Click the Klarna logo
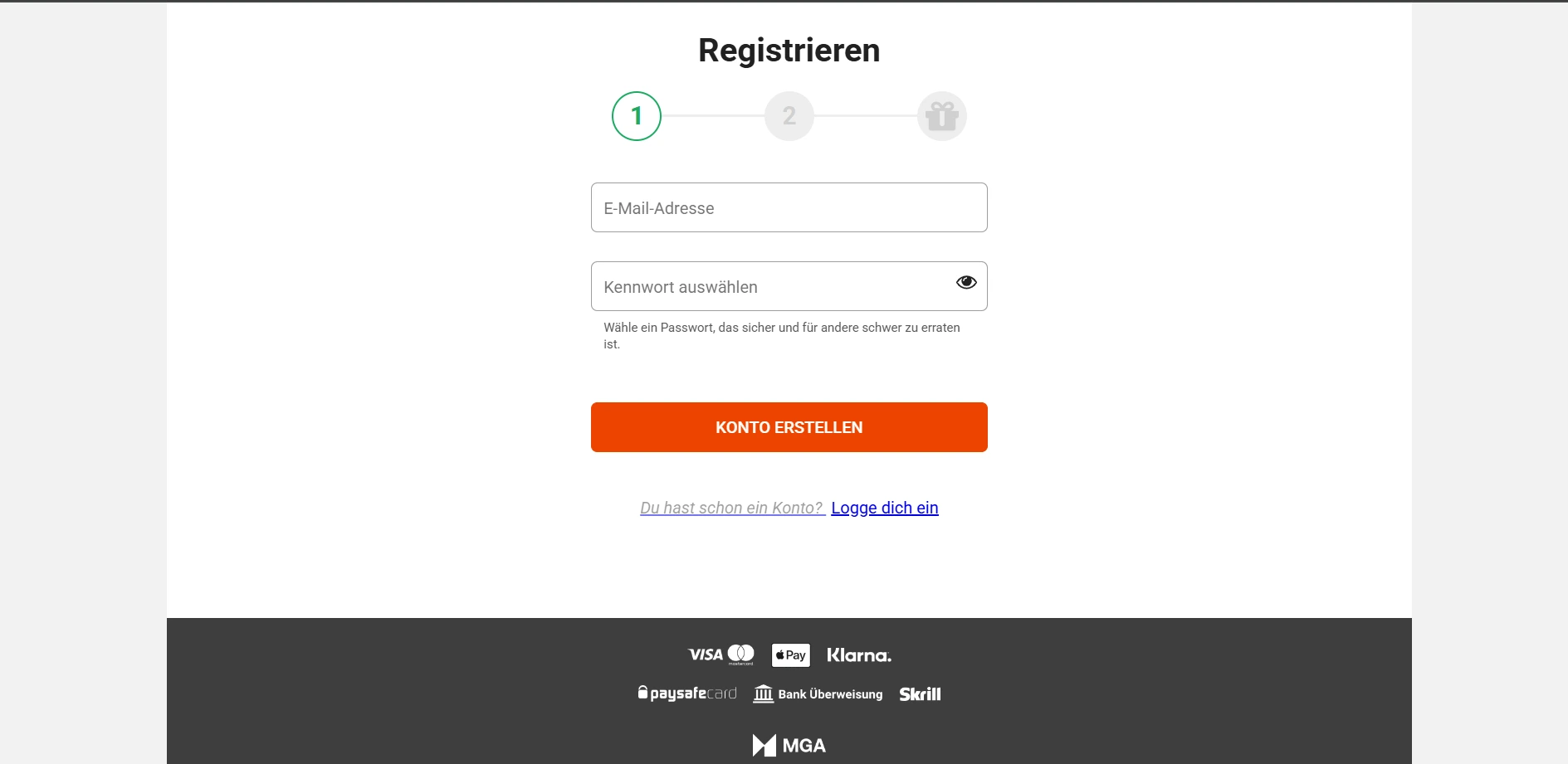The width and height of the screenshot is (1568, 764). click(x=859, y=655)
